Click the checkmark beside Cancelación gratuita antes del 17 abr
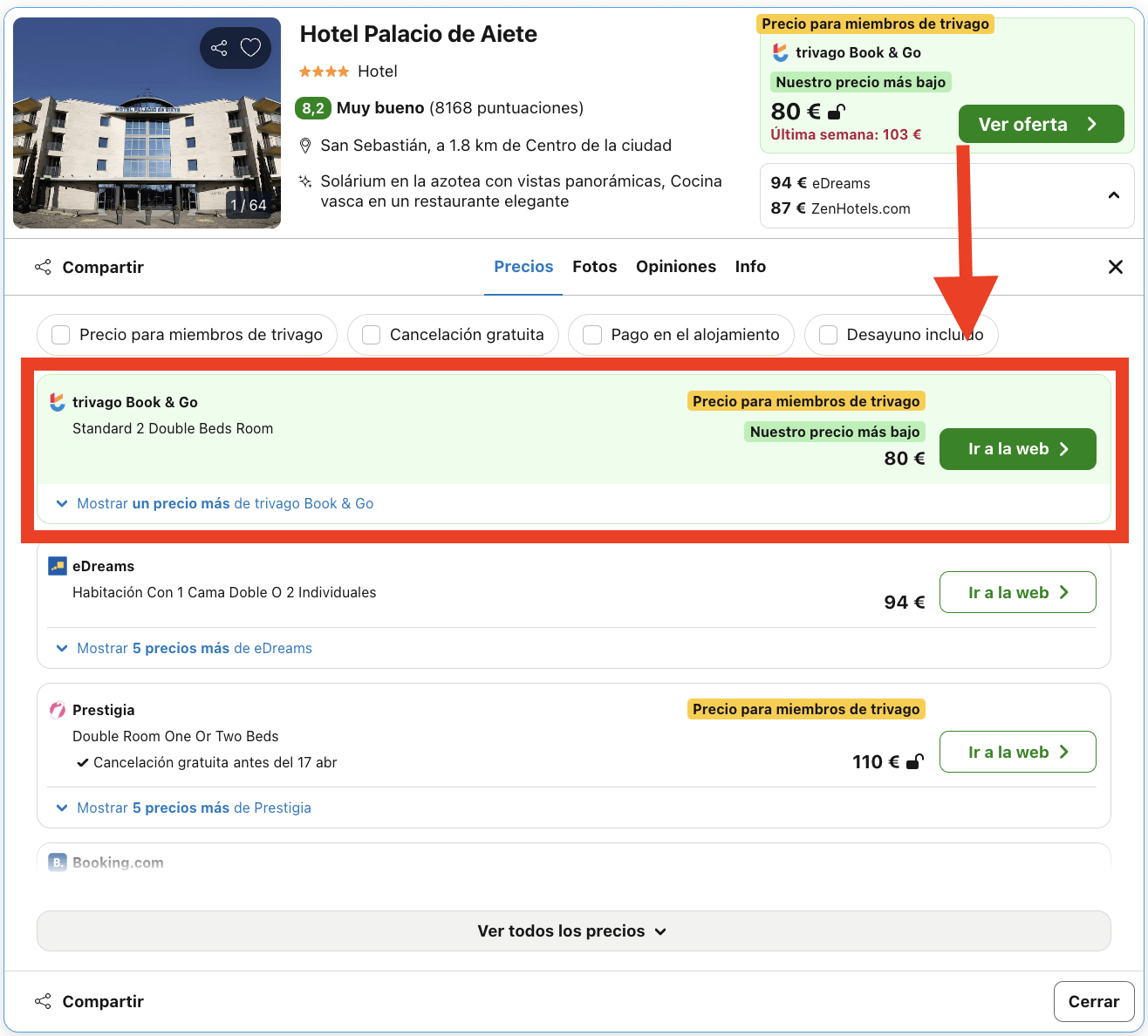Viewport: 1148px width, 1036px height. pos(83,762)
